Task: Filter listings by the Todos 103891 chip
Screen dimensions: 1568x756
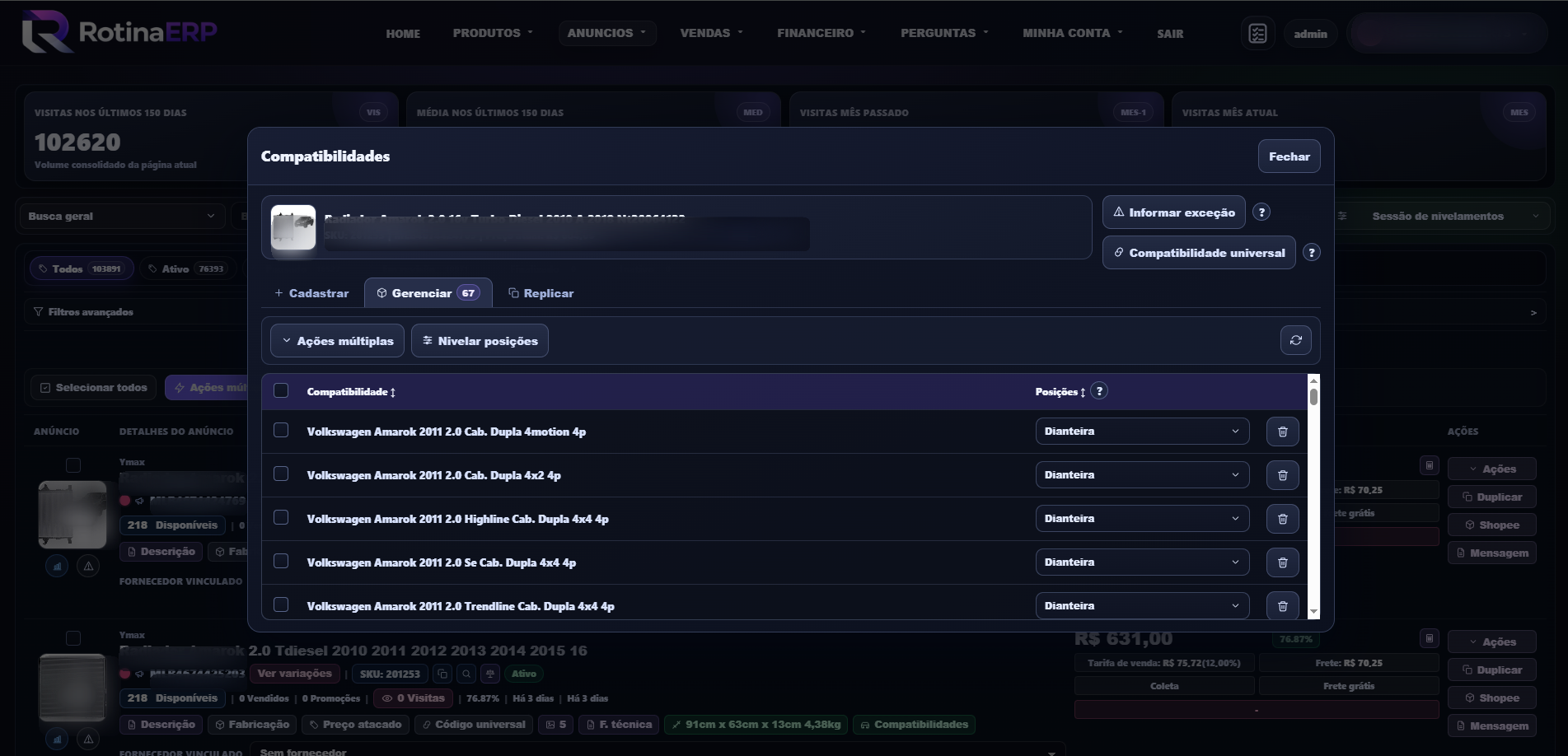Action: click(x=81, y=269)
